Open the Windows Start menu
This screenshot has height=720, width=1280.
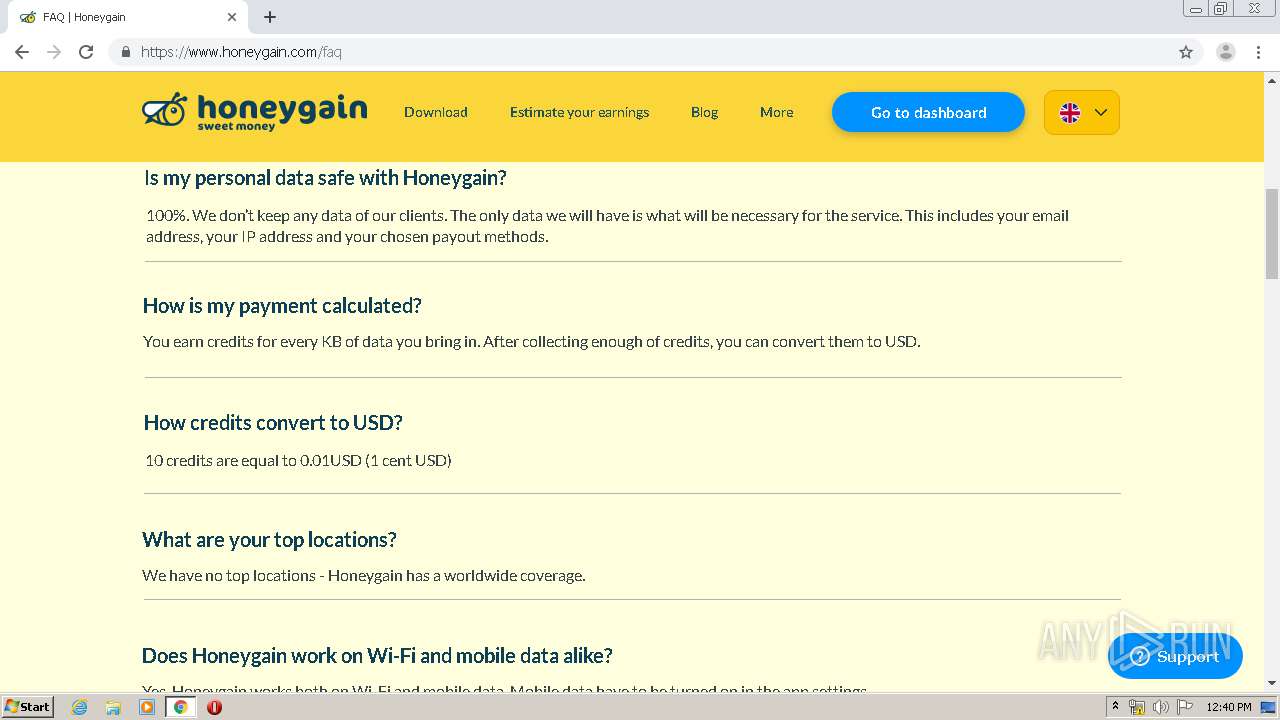(28, 706)
